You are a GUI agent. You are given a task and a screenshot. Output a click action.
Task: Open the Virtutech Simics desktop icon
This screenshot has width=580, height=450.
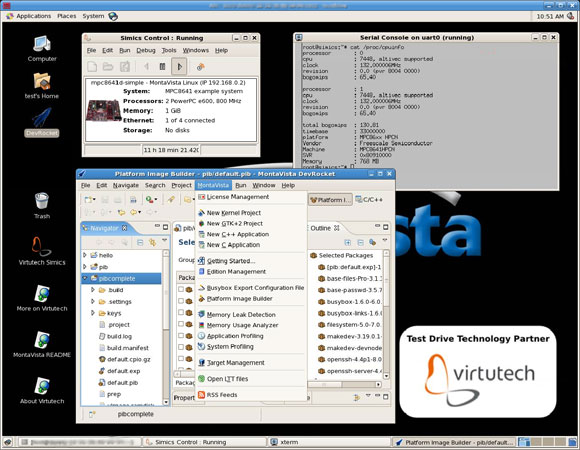tap(42, 251)
